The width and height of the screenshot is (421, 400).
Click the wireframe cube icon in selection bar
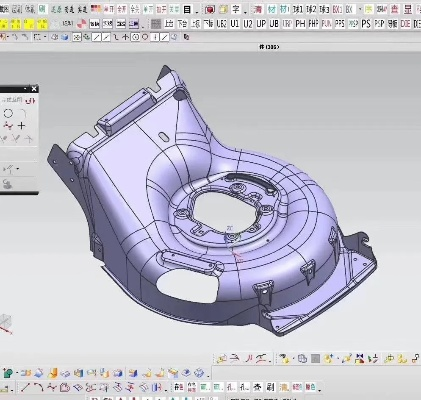click(x=55, y=37)
